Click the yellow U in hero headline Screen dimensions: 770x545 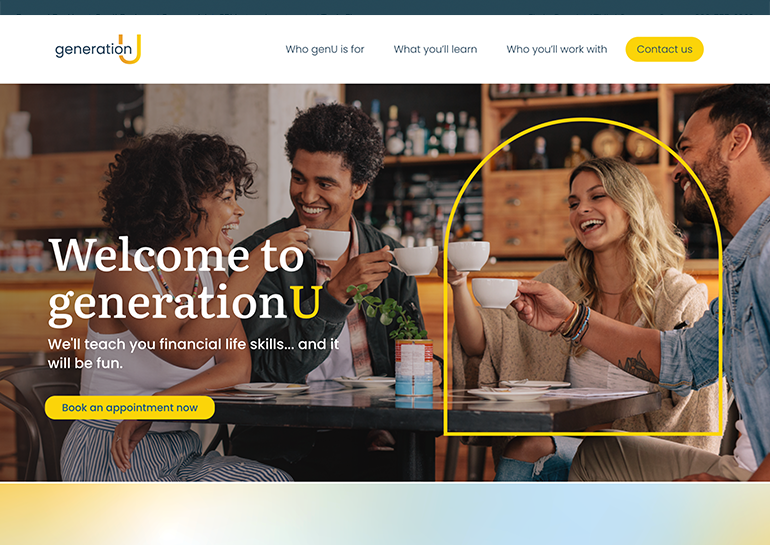coord(306,301)
